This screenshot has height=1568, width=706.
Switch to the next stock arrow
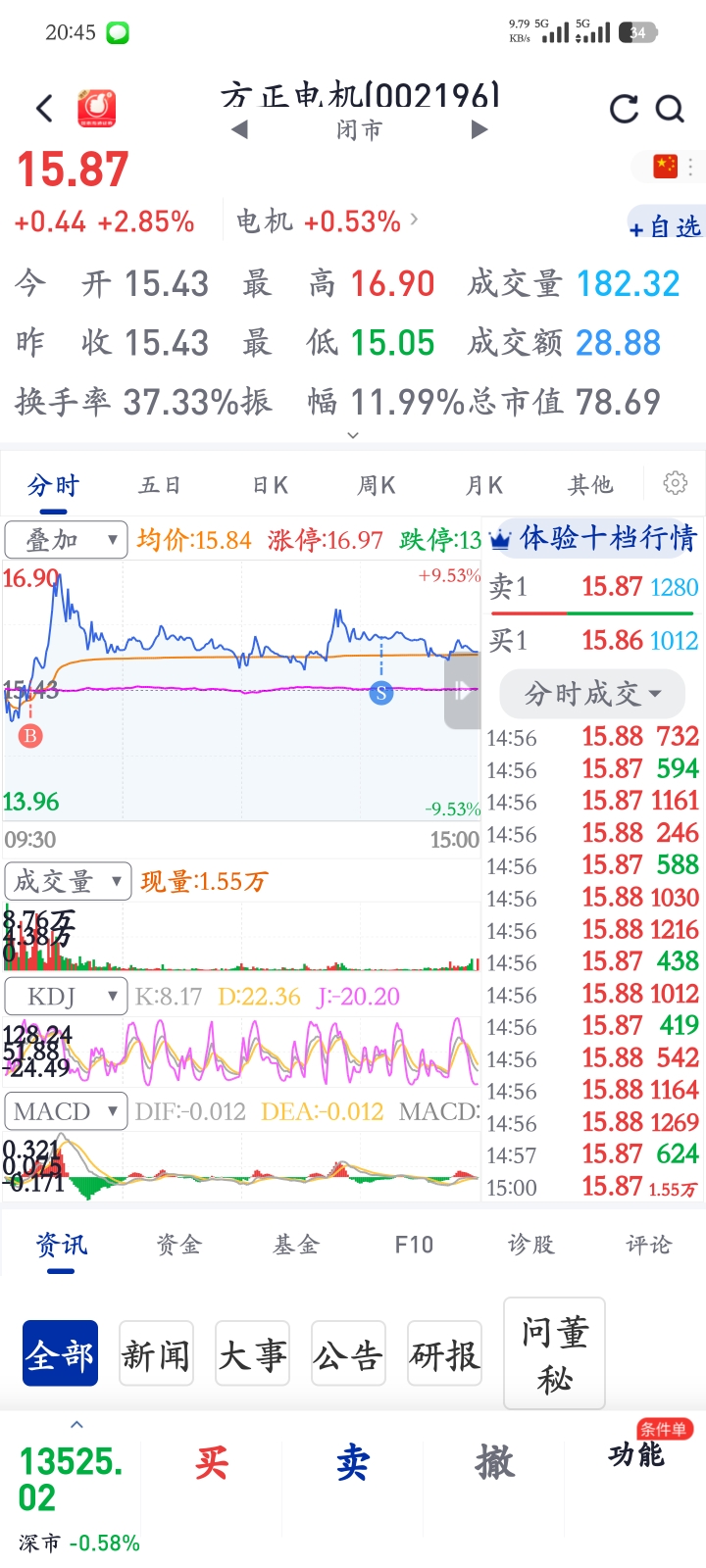point(479,129)
